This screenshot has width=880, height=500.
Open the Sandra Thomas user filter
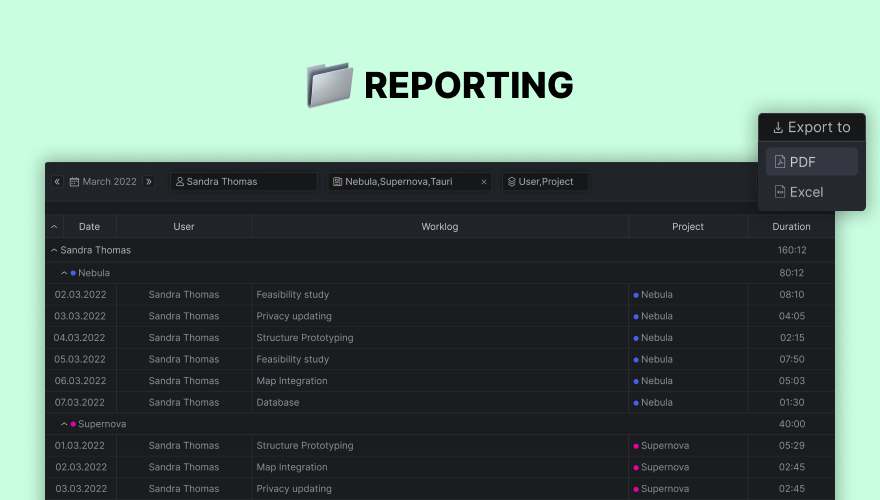click(x=244, y=182)
